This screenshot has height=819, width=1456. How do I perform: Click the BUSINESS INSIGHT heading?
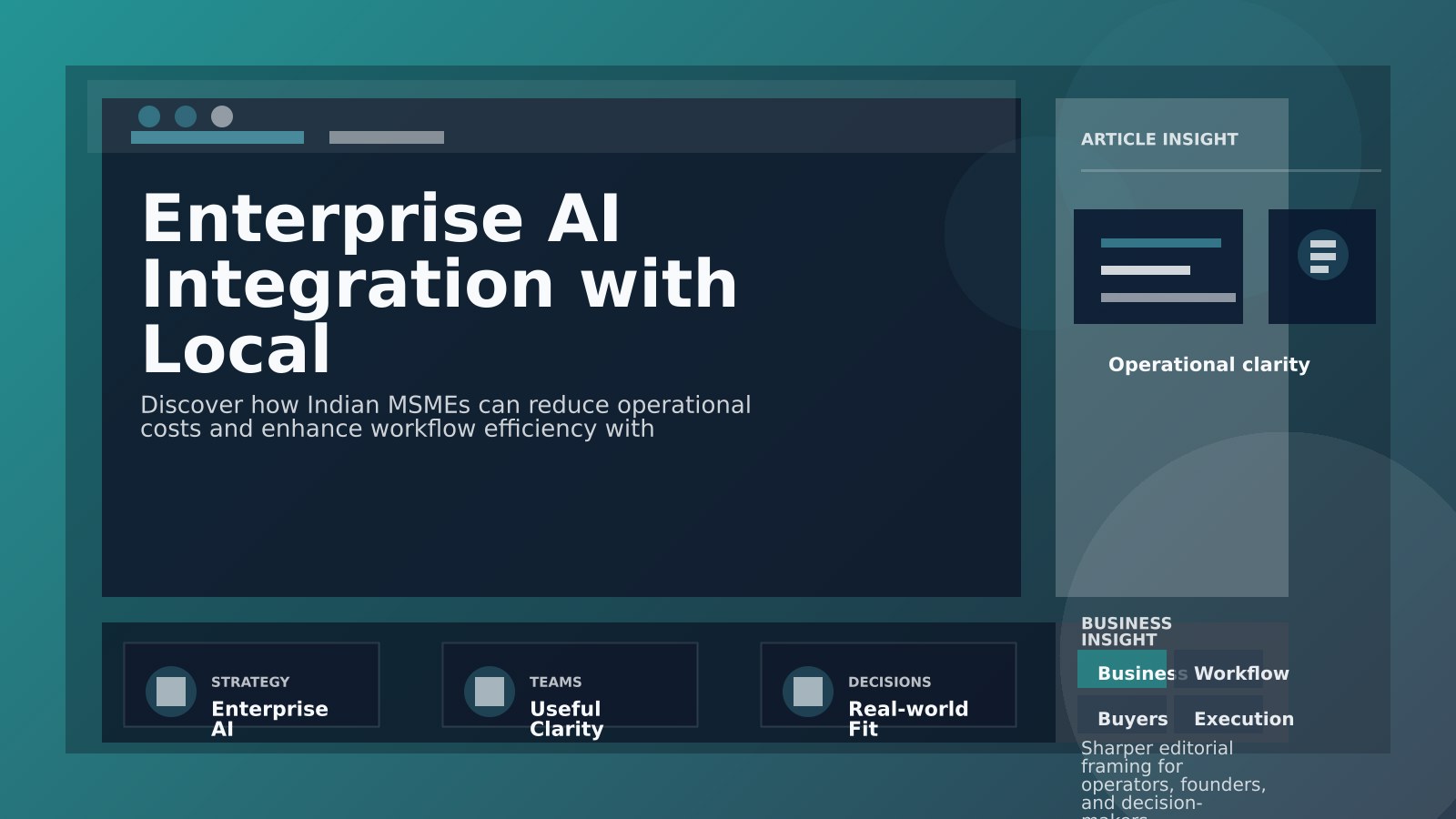(x=1127, y=632)
